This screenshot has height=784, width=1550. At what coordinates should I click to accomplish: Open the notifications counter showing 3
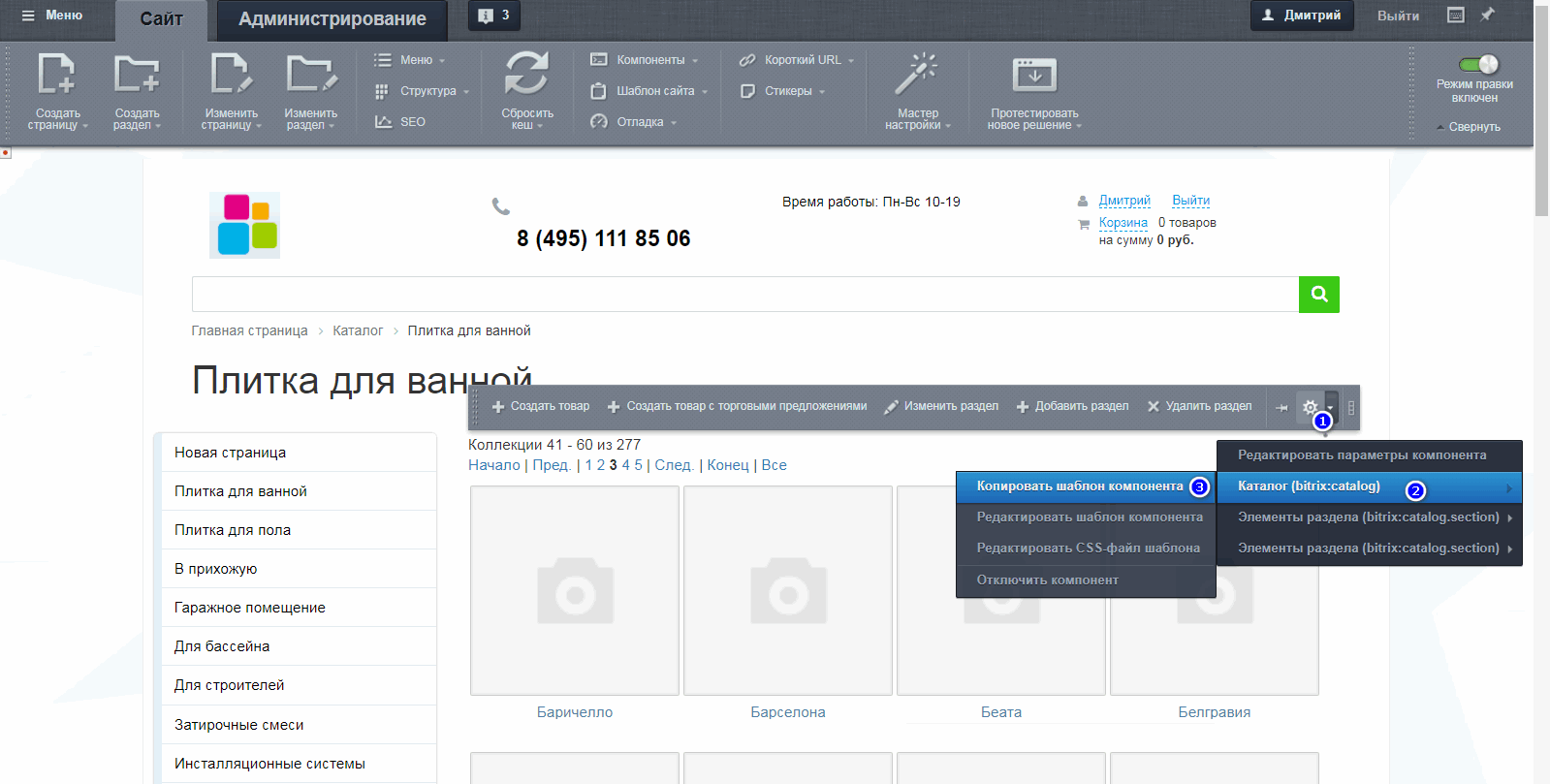(x=494, y=16)
